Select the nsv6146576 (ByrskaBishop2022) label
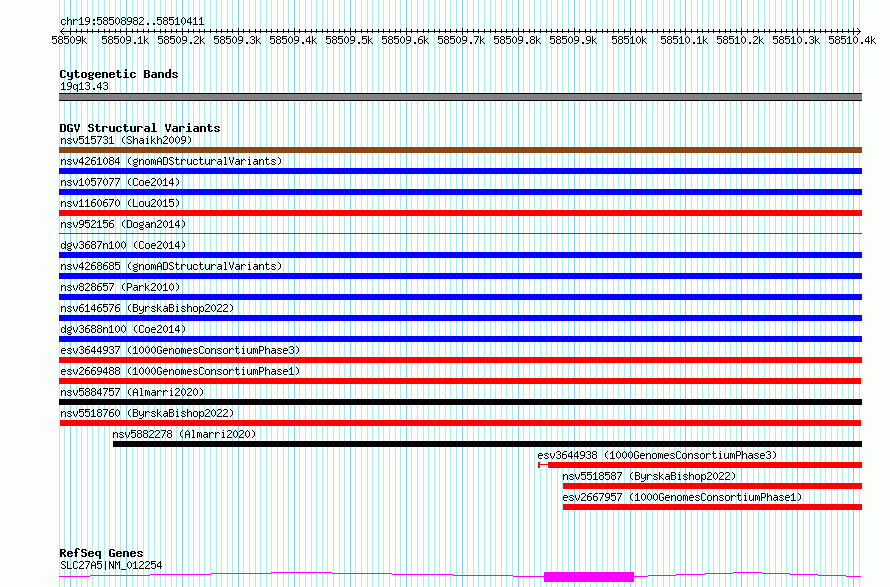Screen dimensions: 890x587 [147, 308]
